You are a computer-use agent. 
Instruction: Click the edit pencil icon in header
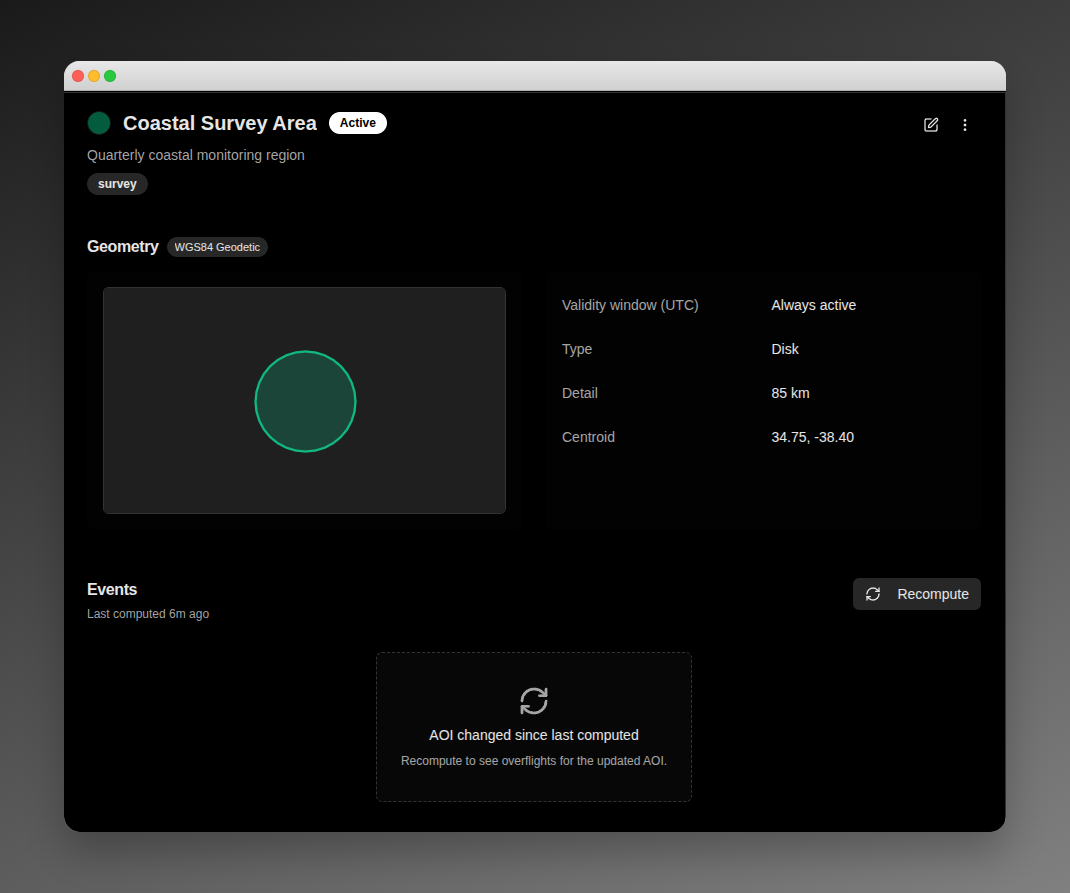931,125
